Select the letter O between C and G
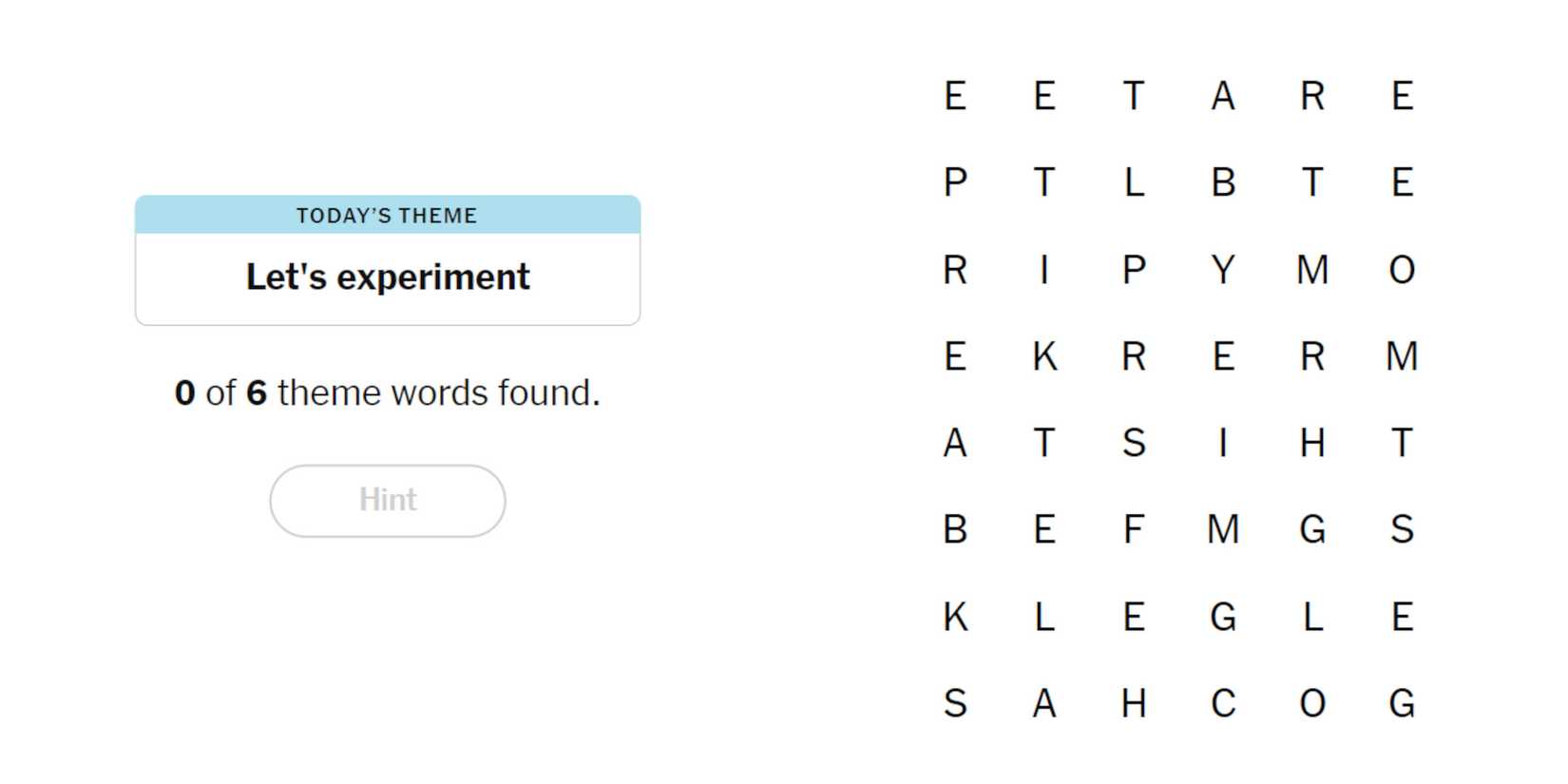 tap(1311, 704)
